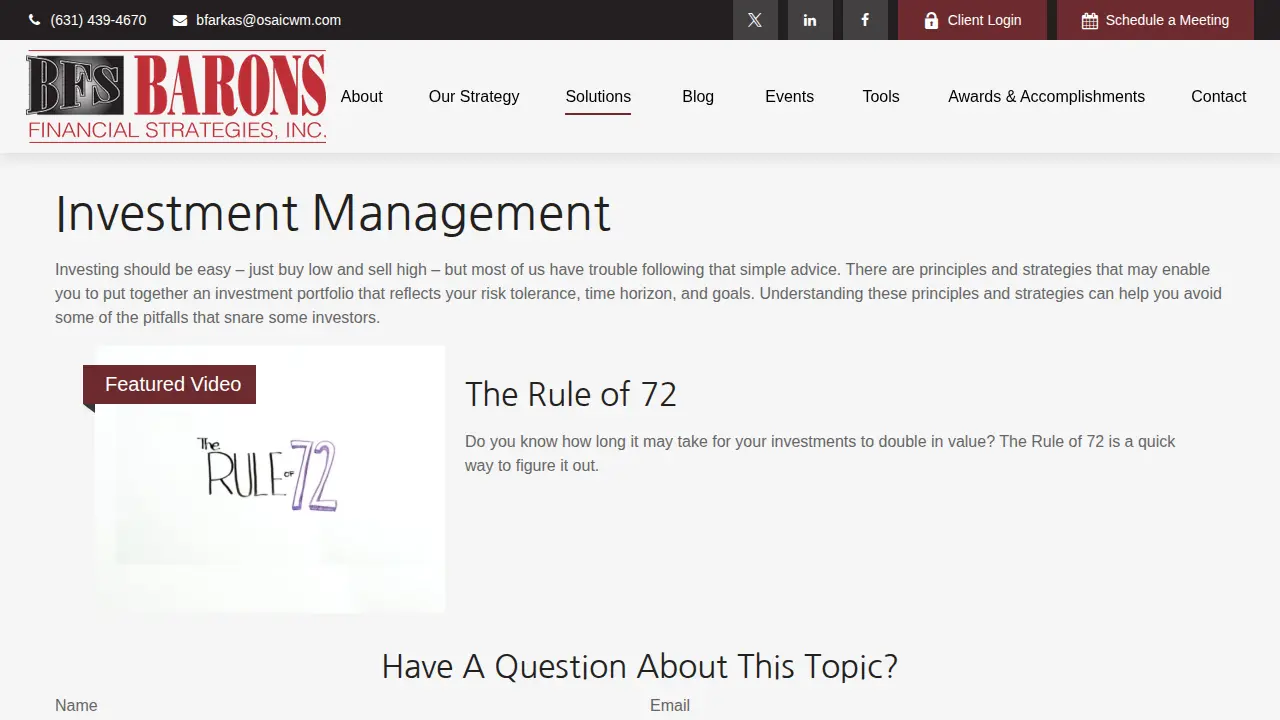Viewport: 1280px width, 720px height.
Task: Email bfarkas@osaicwm.com link
Action: (x=268, y=20)
